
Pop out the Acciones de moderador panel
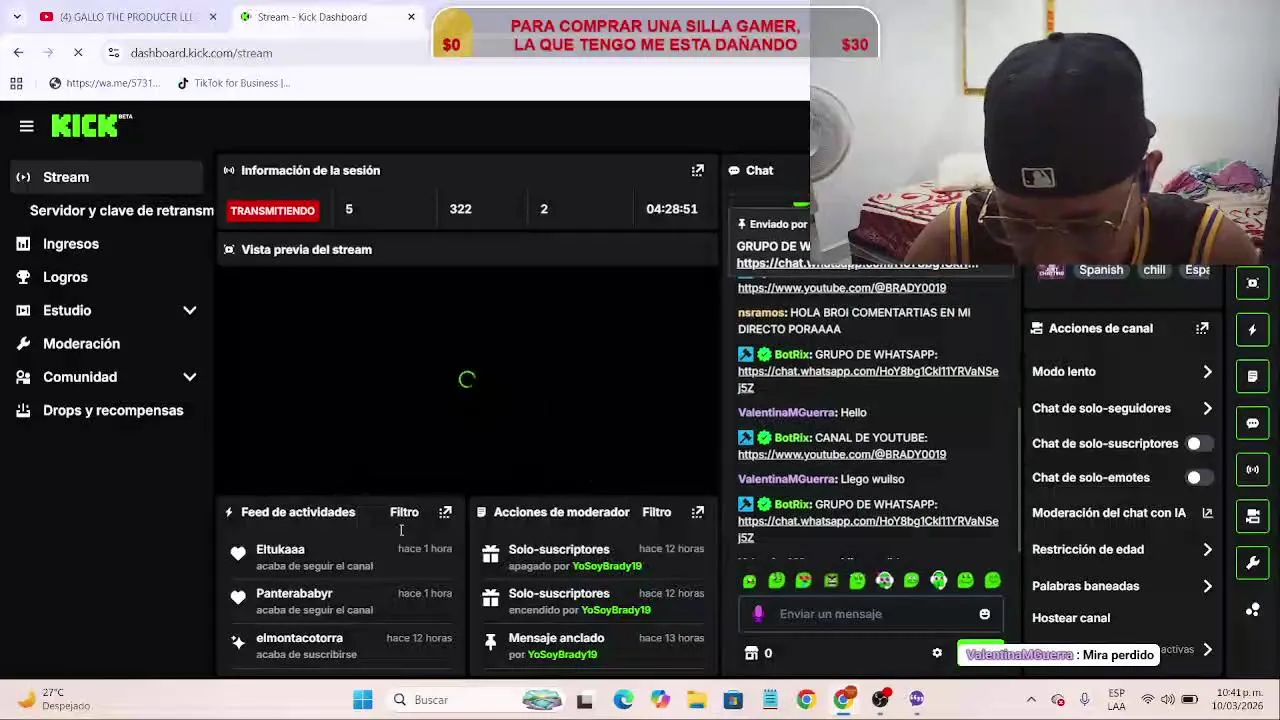click(x=698, y=512)
